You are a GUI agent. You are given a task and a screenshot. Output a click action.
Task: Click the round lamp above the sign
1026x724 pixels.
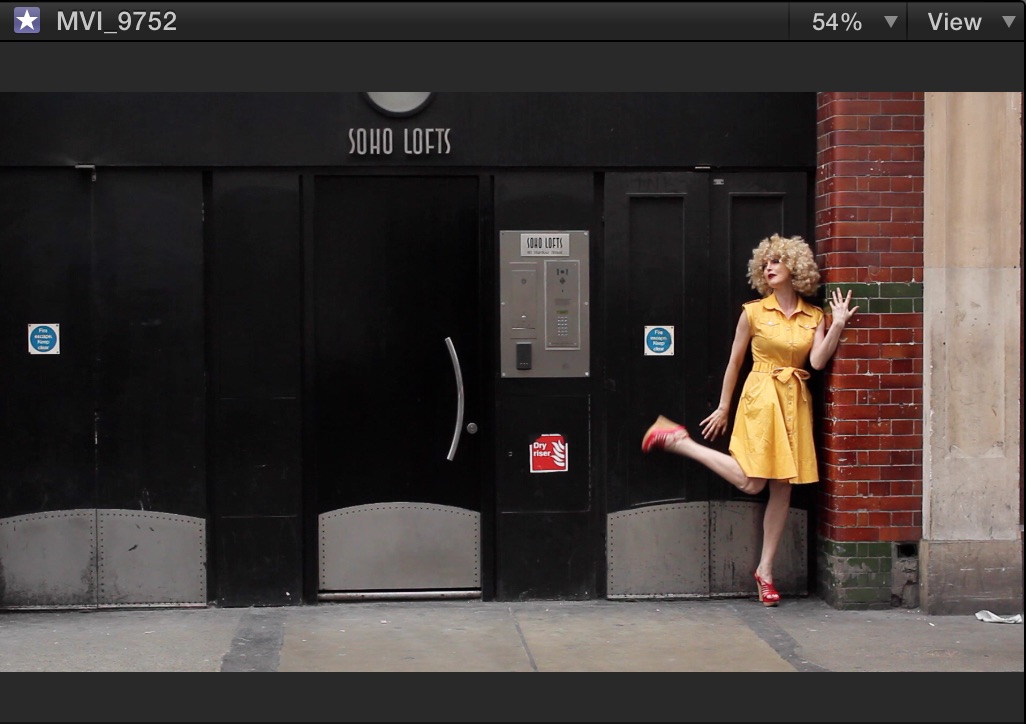click(x=398, y=103)
